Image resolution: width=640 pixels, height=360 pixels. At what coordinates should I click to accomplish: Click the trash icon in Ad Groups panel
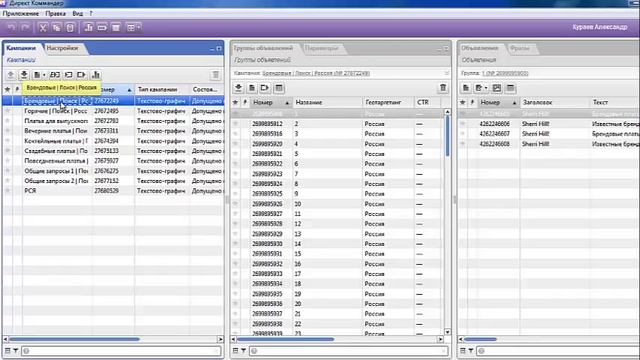click(443, 88)
